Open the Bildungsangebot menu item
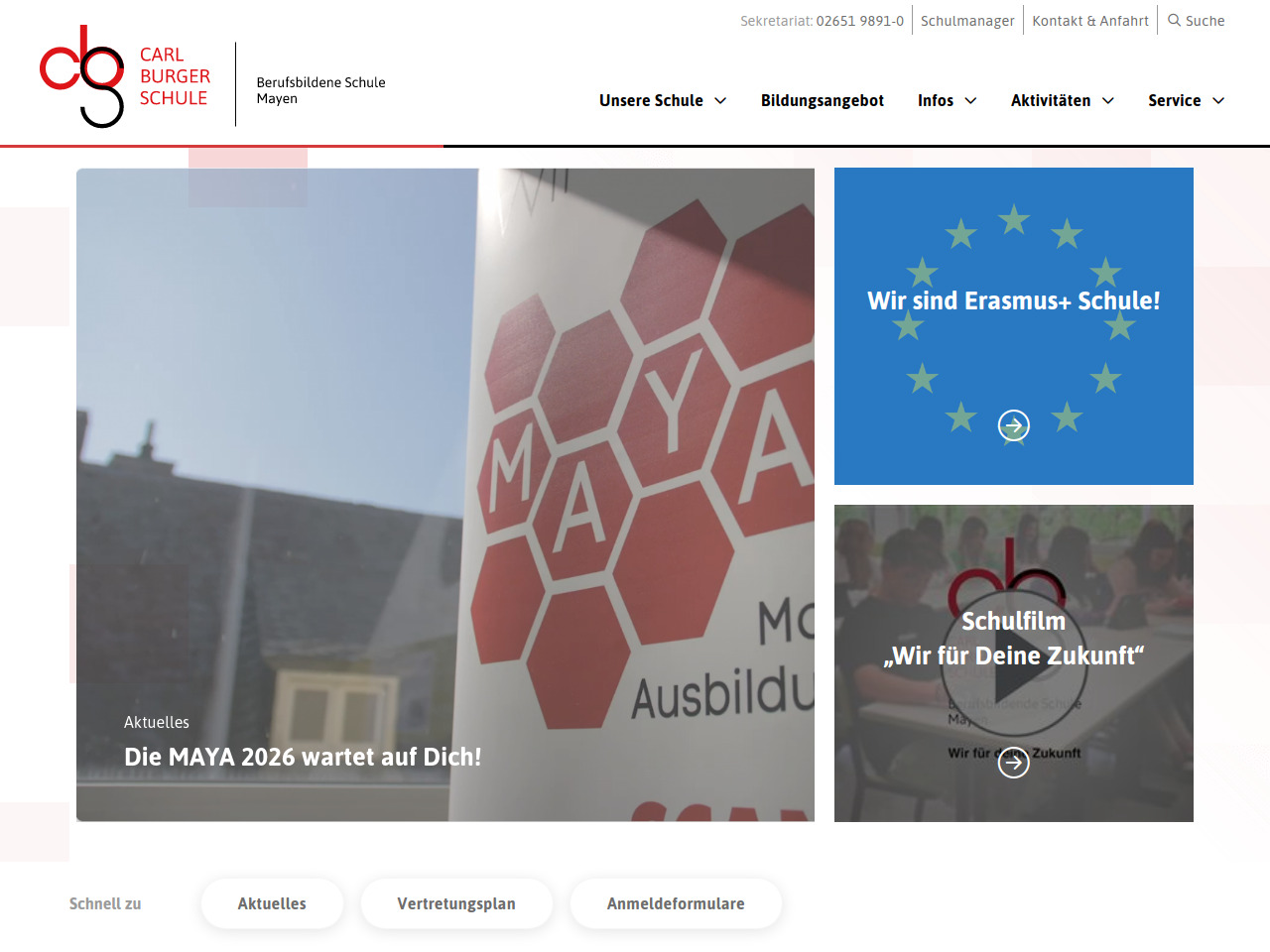Screen dimensions: 1270x952 pyautogui.click(x=822, y=100)
